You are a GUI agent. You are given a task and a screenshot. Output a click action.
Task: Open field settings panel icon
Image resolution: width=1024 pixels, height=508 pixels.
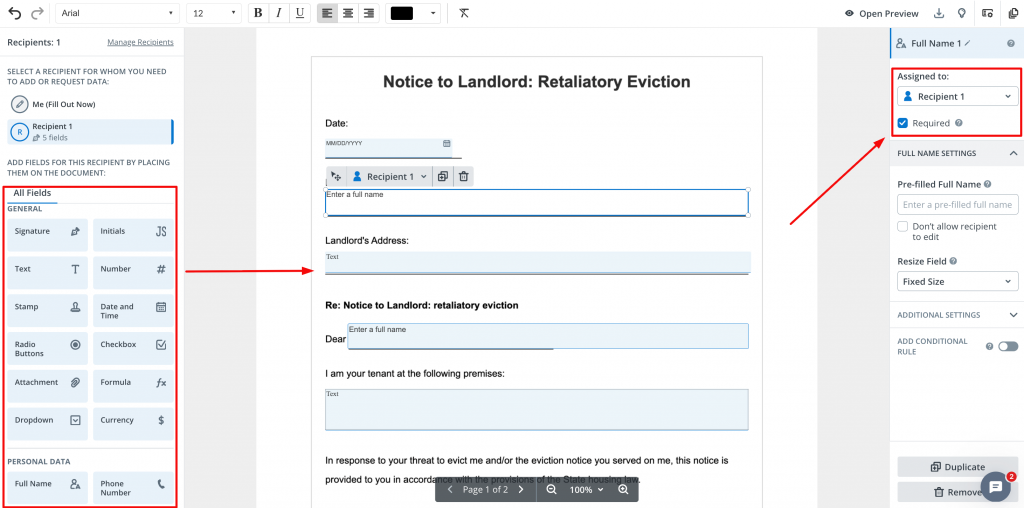(987, 13)
